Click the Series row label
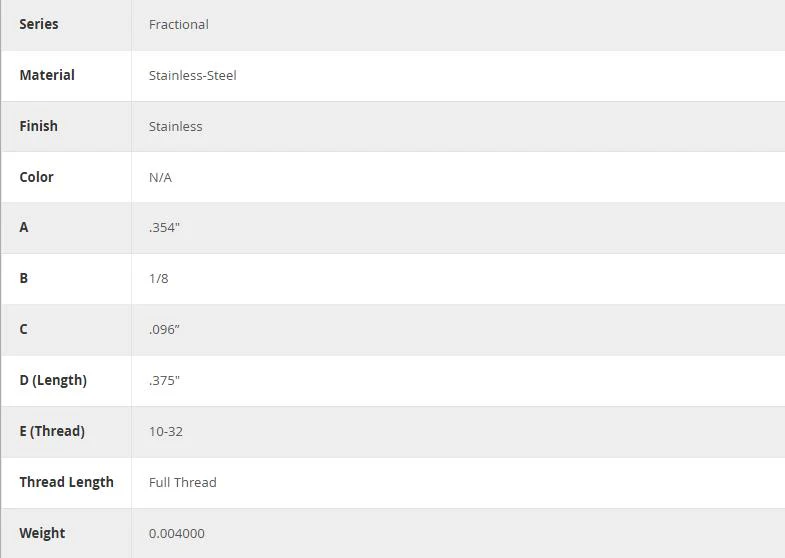 tap(39, 24)
